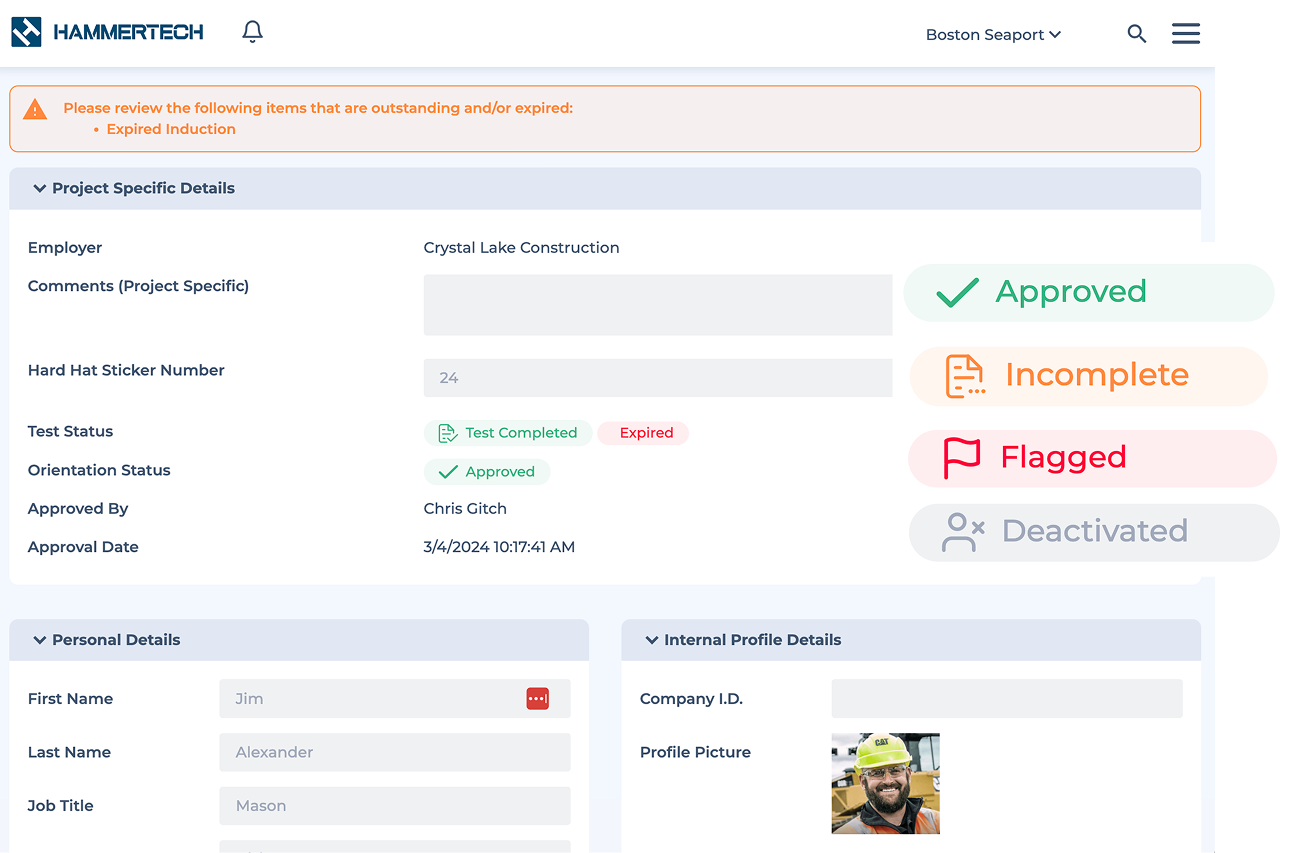Collapse the Project Specific Details section
The height and width of the screenshot is (853, 1290).
tap(39, 188)
